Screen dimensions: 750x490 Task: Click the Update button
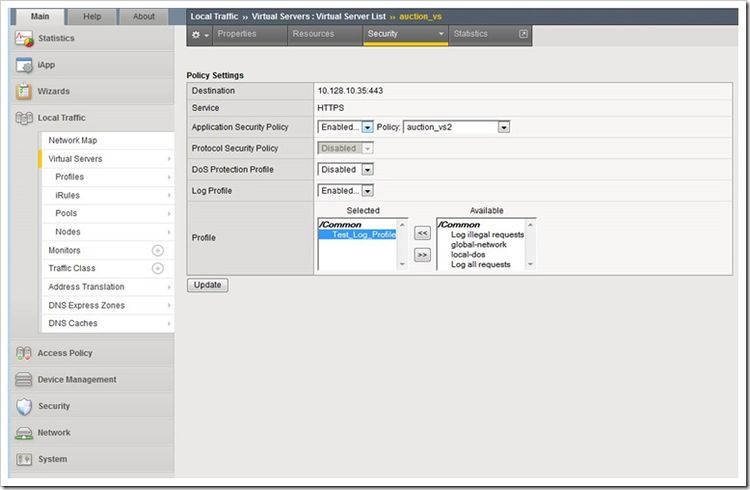[x=208, y=285]
